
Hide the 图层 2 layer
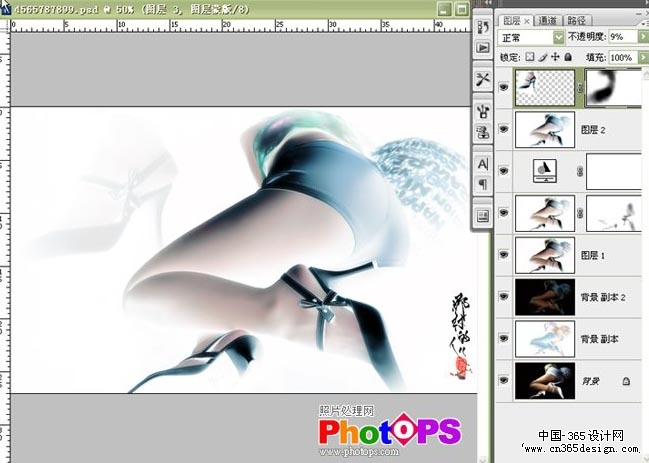coord(503,129)
